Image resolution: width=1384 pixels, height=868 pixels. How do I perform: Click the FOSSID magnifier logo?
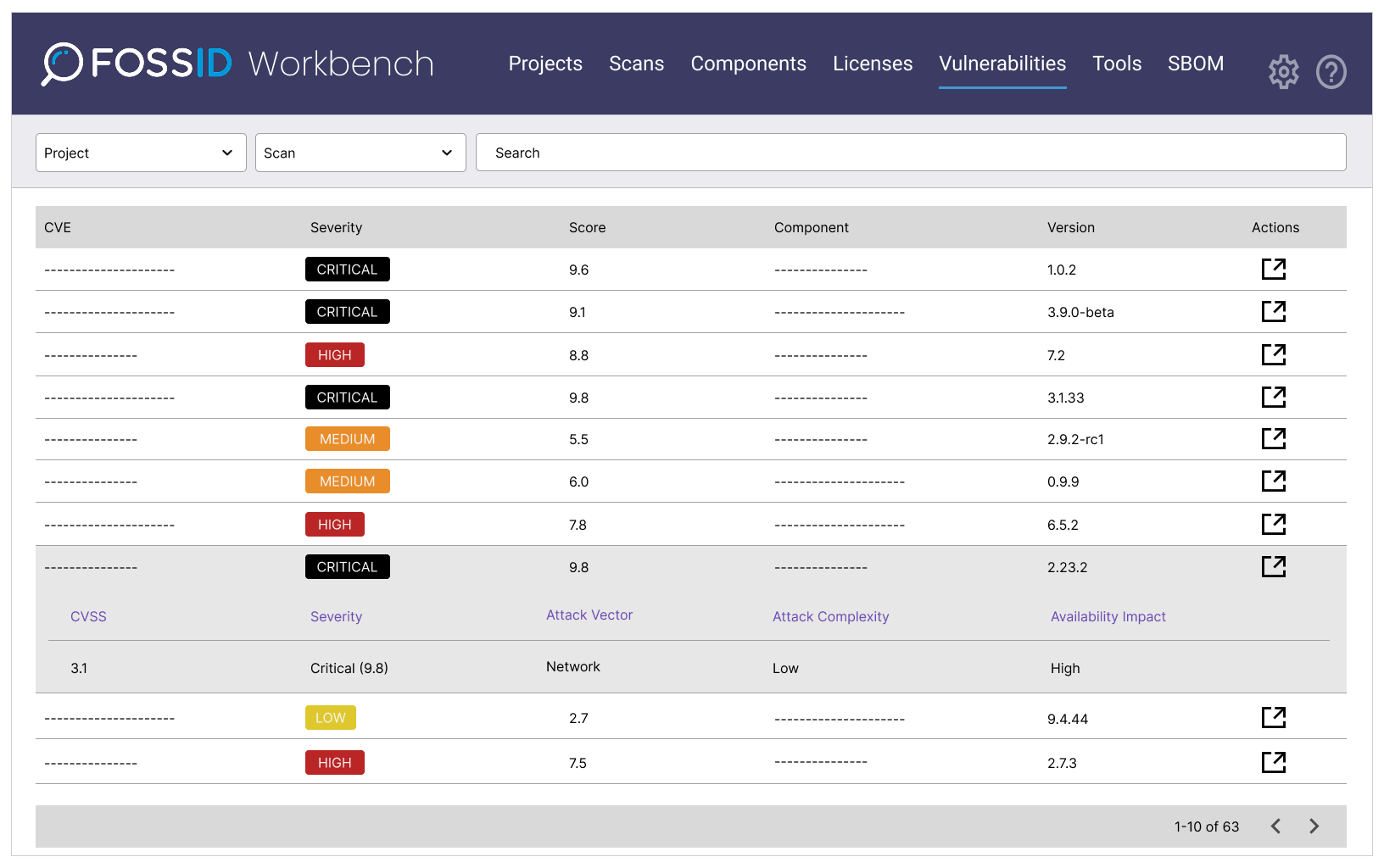[x=62, y=64]
